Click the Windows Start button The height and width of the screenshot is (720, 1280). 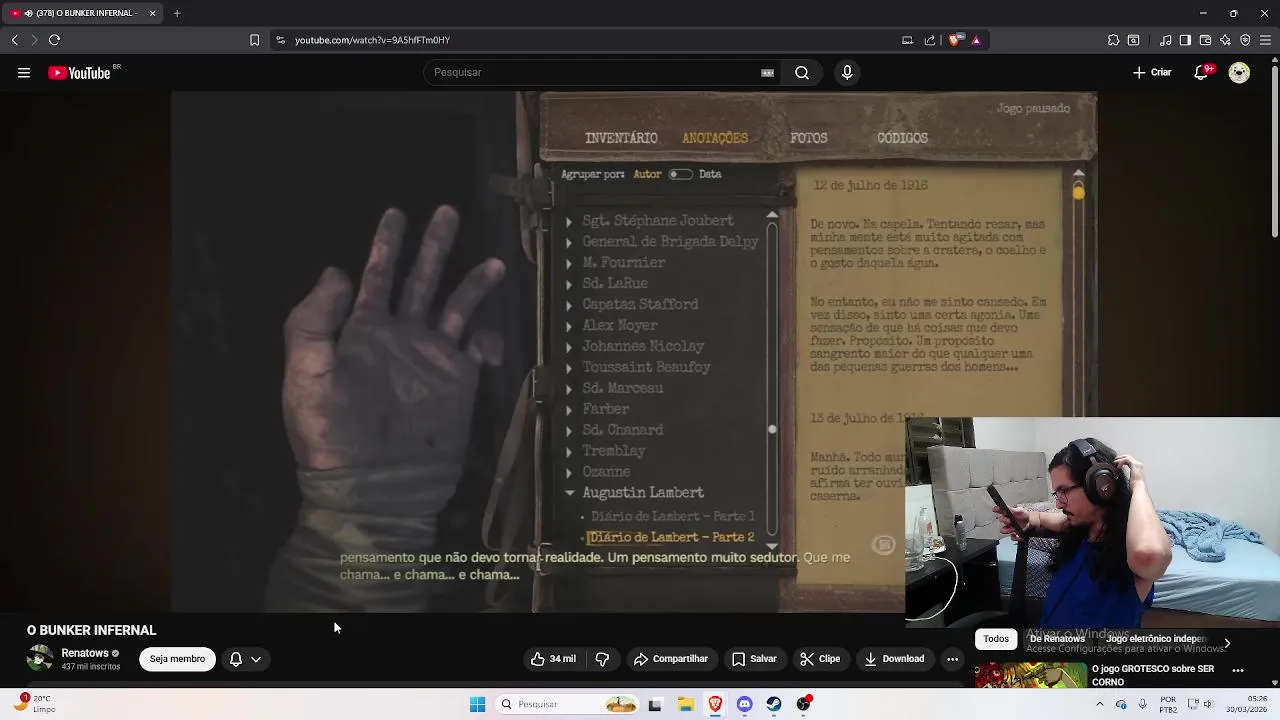point(477,704)
